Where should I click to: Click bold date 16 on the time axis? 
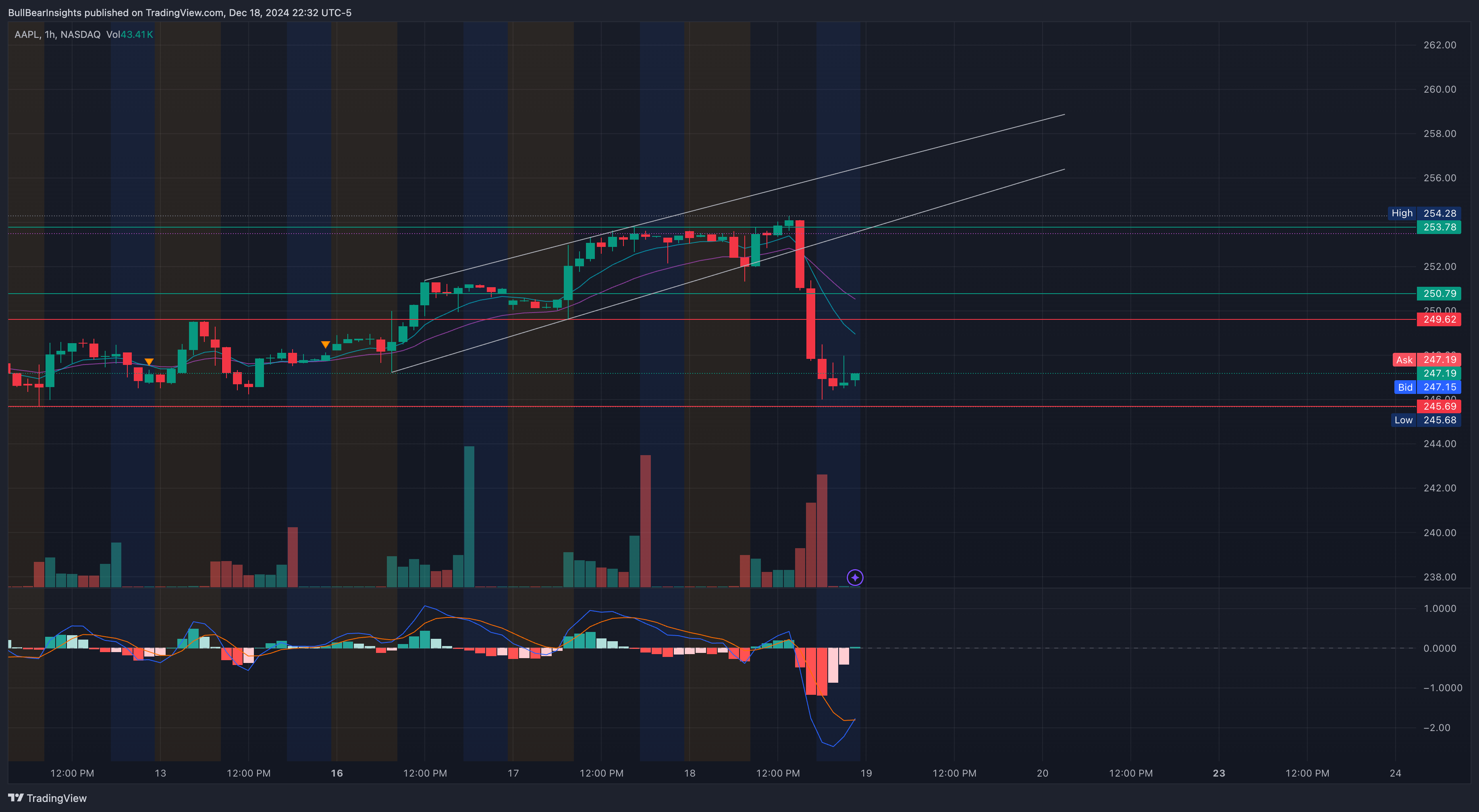click(337, 774)
